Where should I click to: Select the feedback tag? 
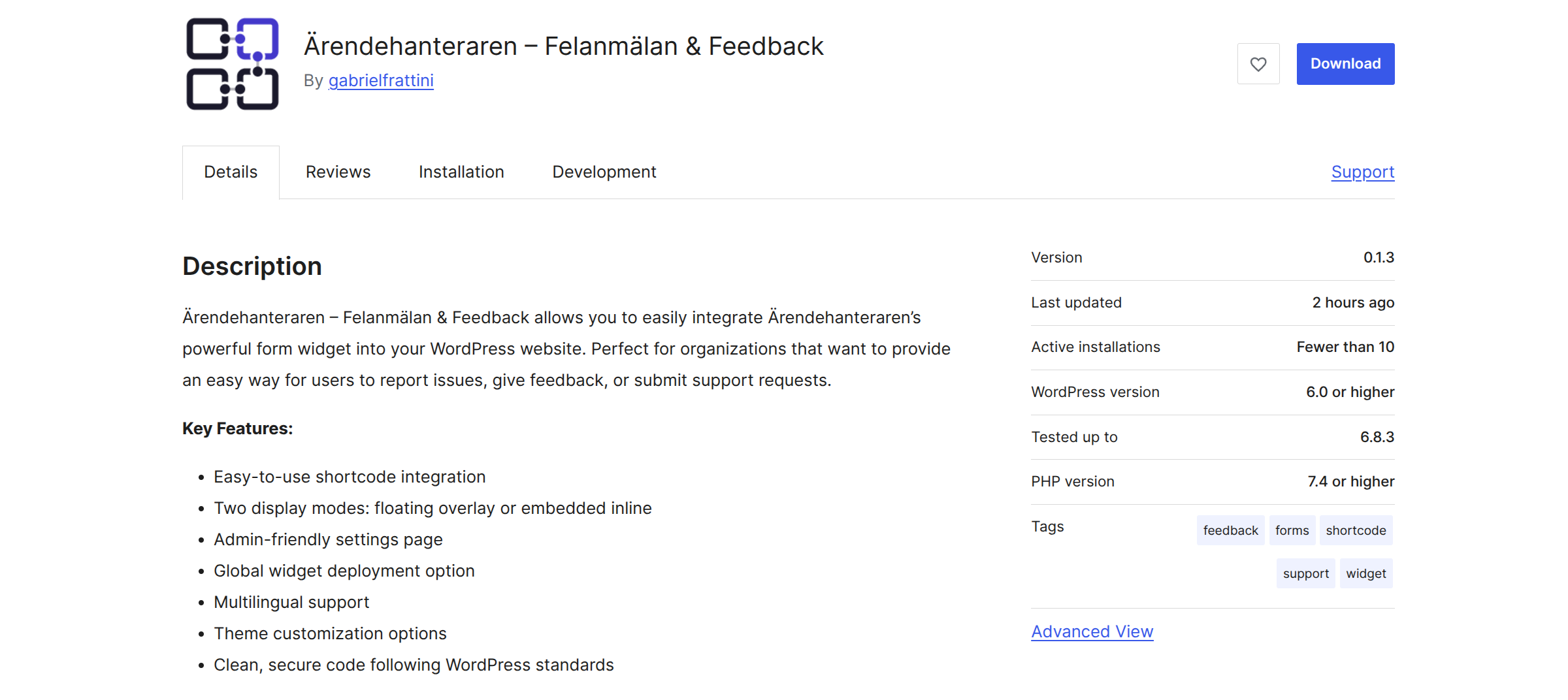coord(1230,530)
